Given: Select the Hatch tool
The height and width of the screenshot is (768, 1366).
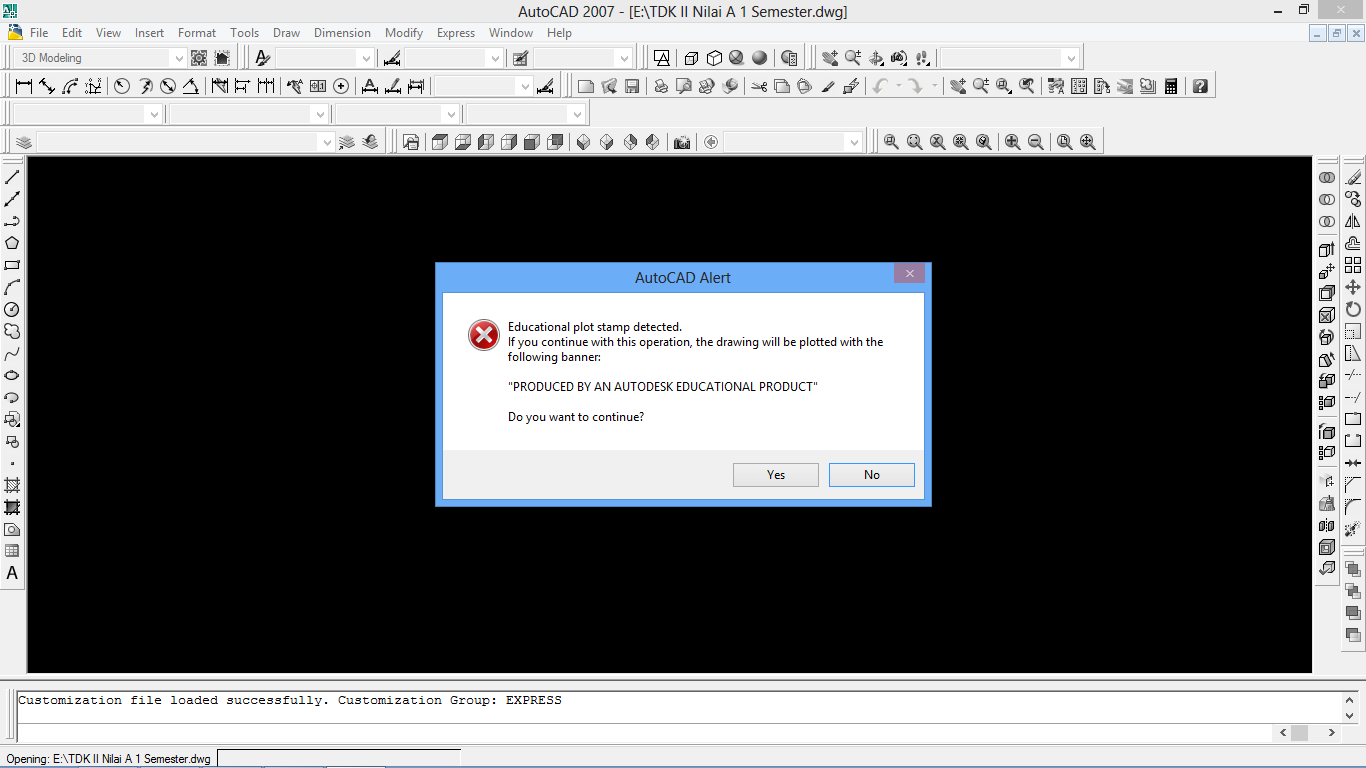Looking at the screenshot, I should [x=12, y=485].
